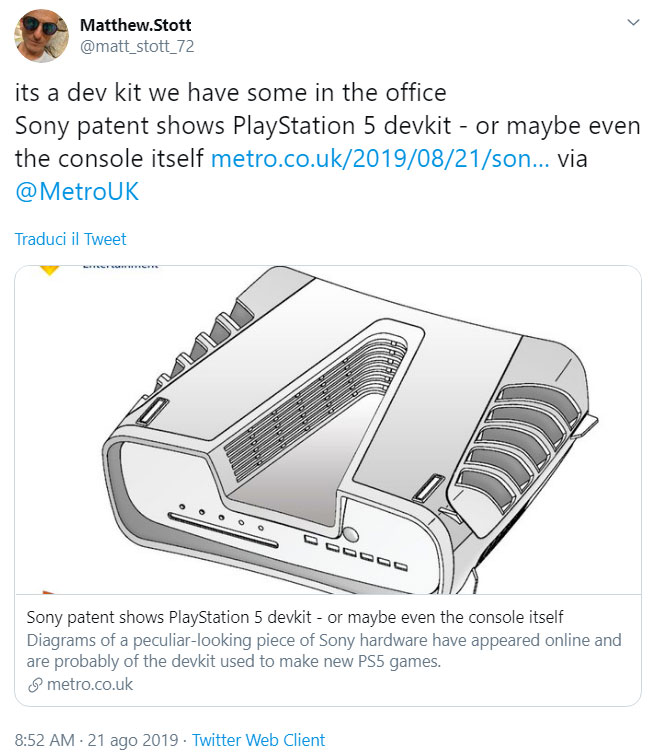Viewport: 652px width, 753px height.
Task: Click the yellow icon at card top-left
Action: click(49, 270)
